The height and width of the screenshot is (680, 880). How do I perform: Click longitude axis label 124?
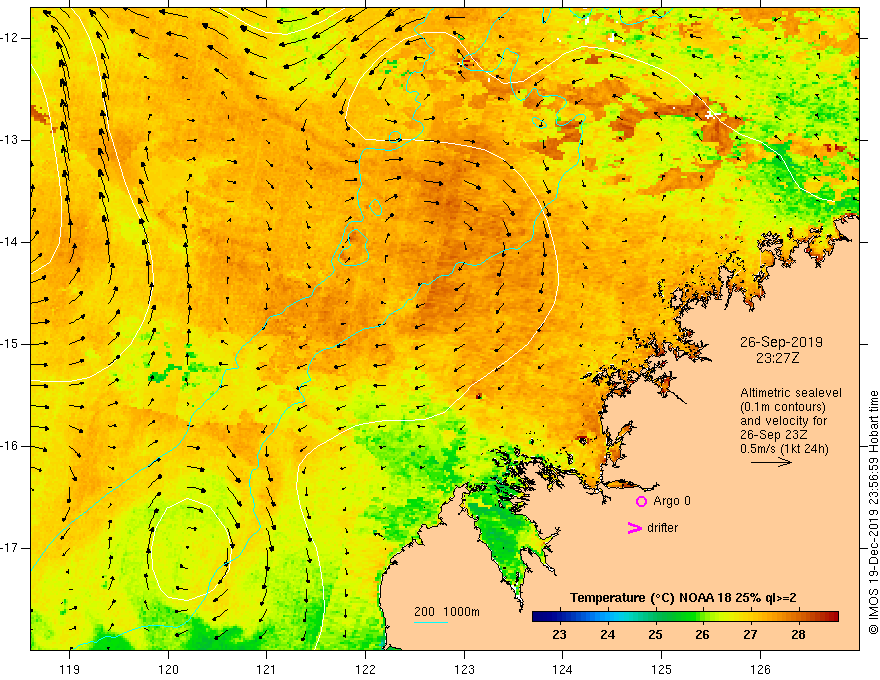(x=562, y=669)
